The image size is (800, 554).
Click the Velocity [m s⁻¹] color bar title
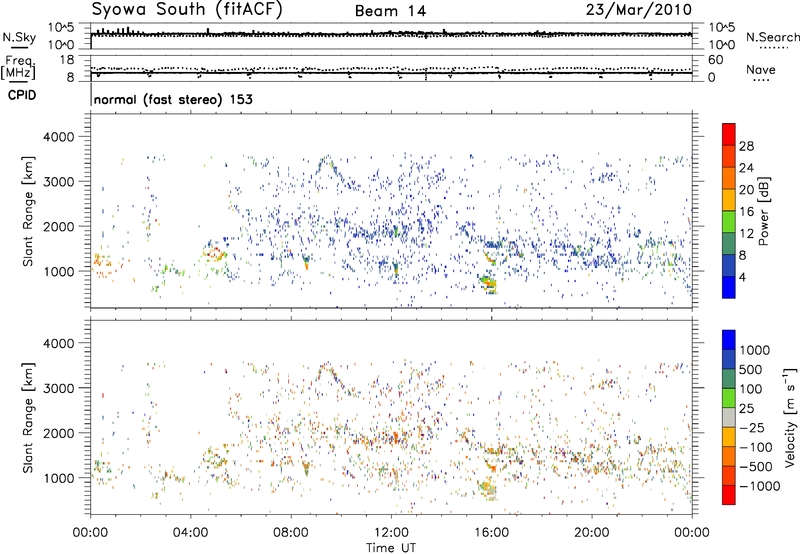[790, 417]
